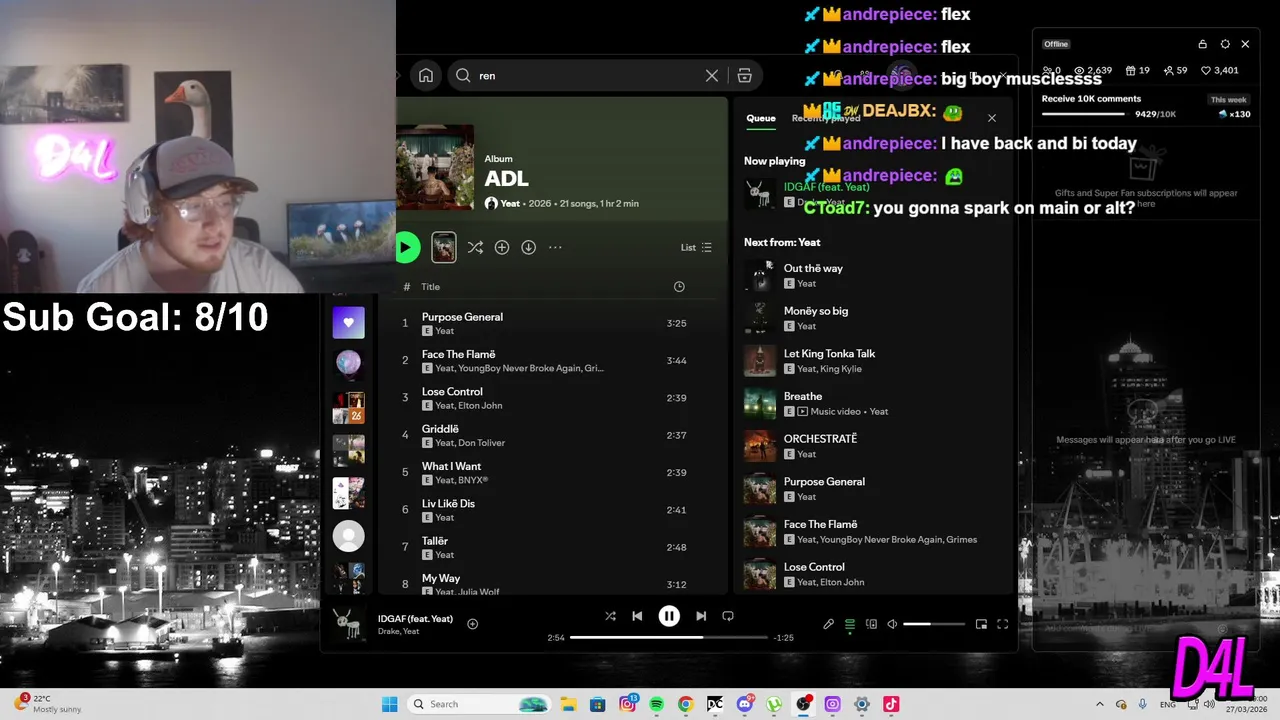
Task: Open OBS Studio from taskbar
Action: point(803,704)
